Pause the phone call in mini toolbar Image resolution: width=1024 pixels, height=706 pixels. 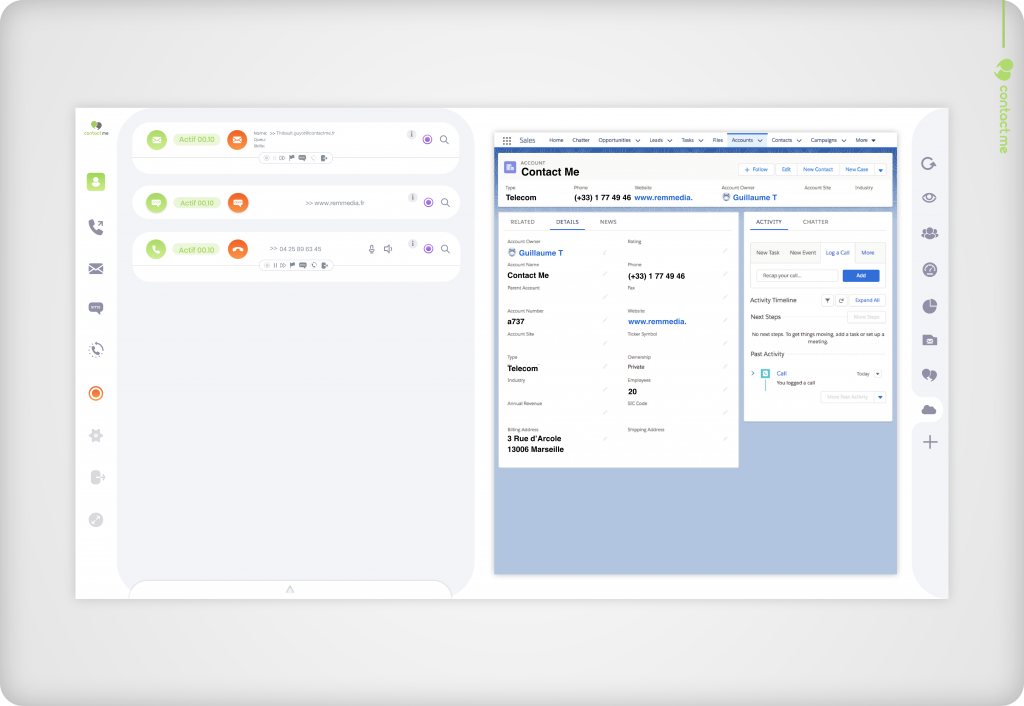tap(275, 265)
